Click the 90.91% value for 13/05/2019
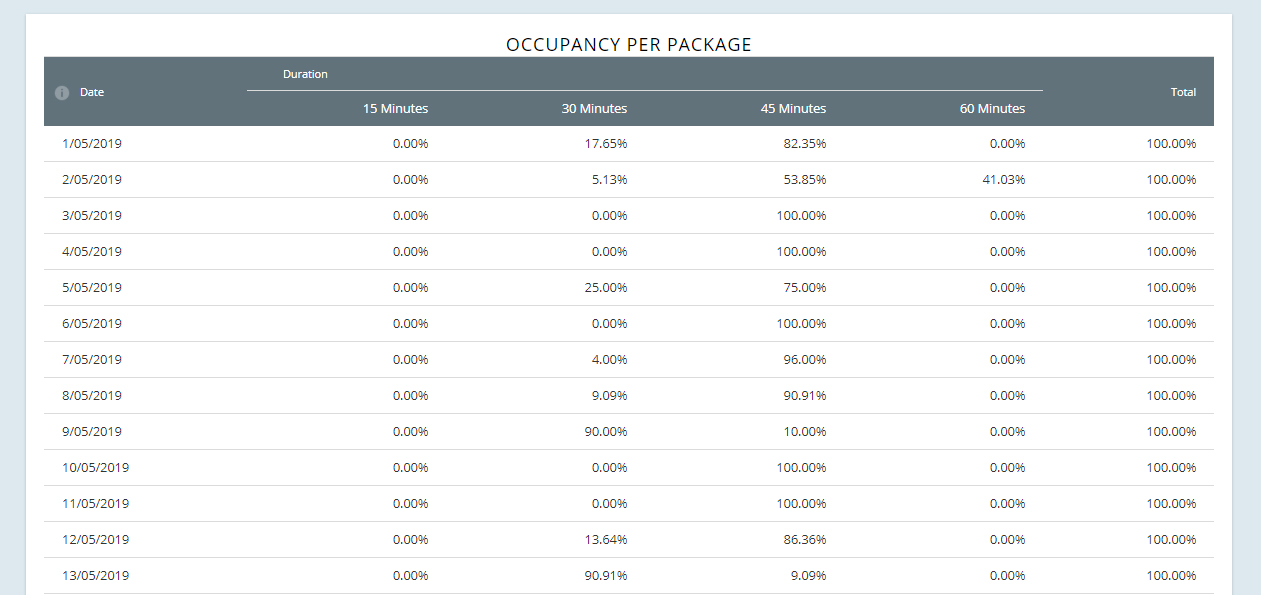The image size is (1261, 595). tap(607, 576)
